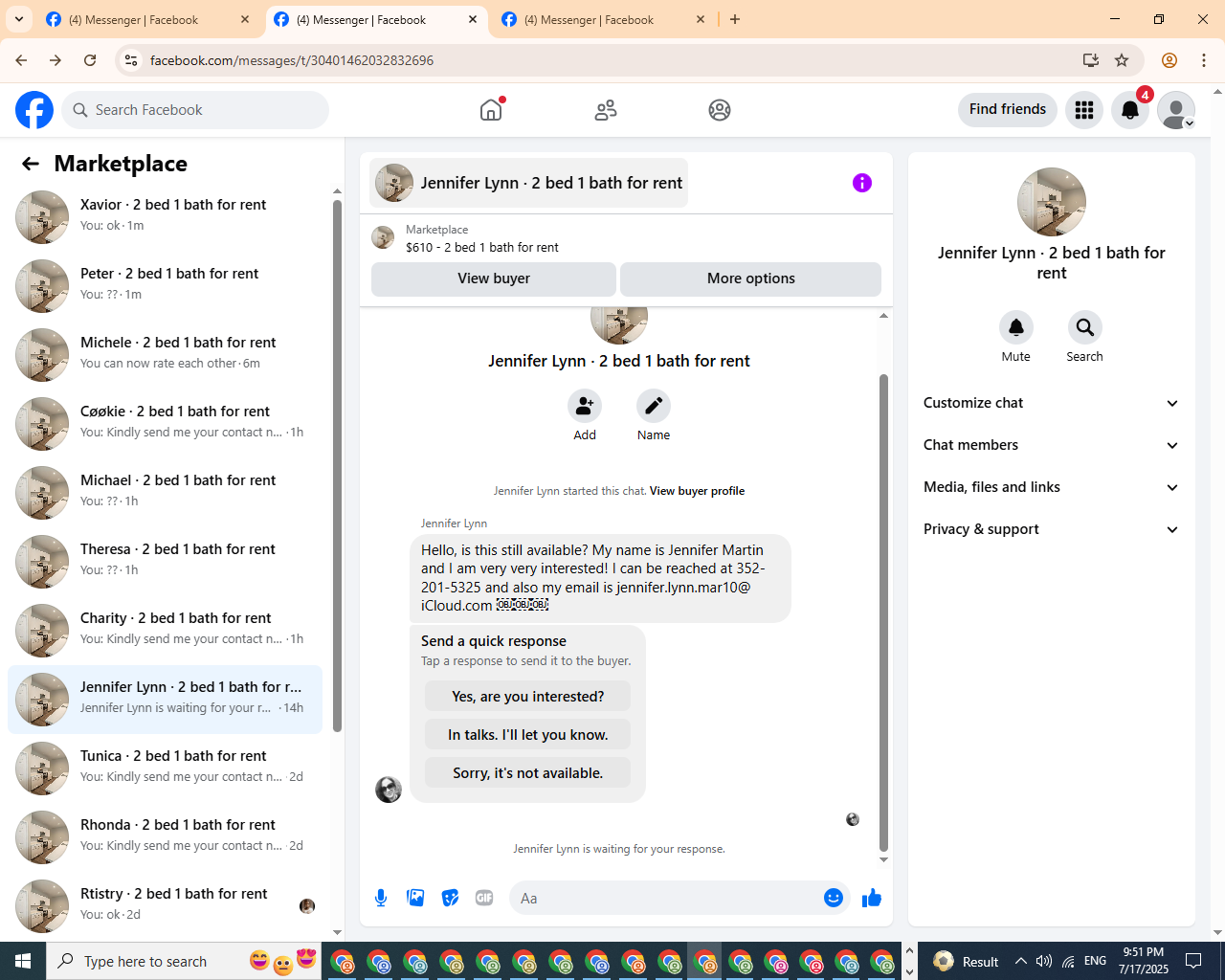Send quick response 'Sorry, it's not available.'

[x=528, y=773]
